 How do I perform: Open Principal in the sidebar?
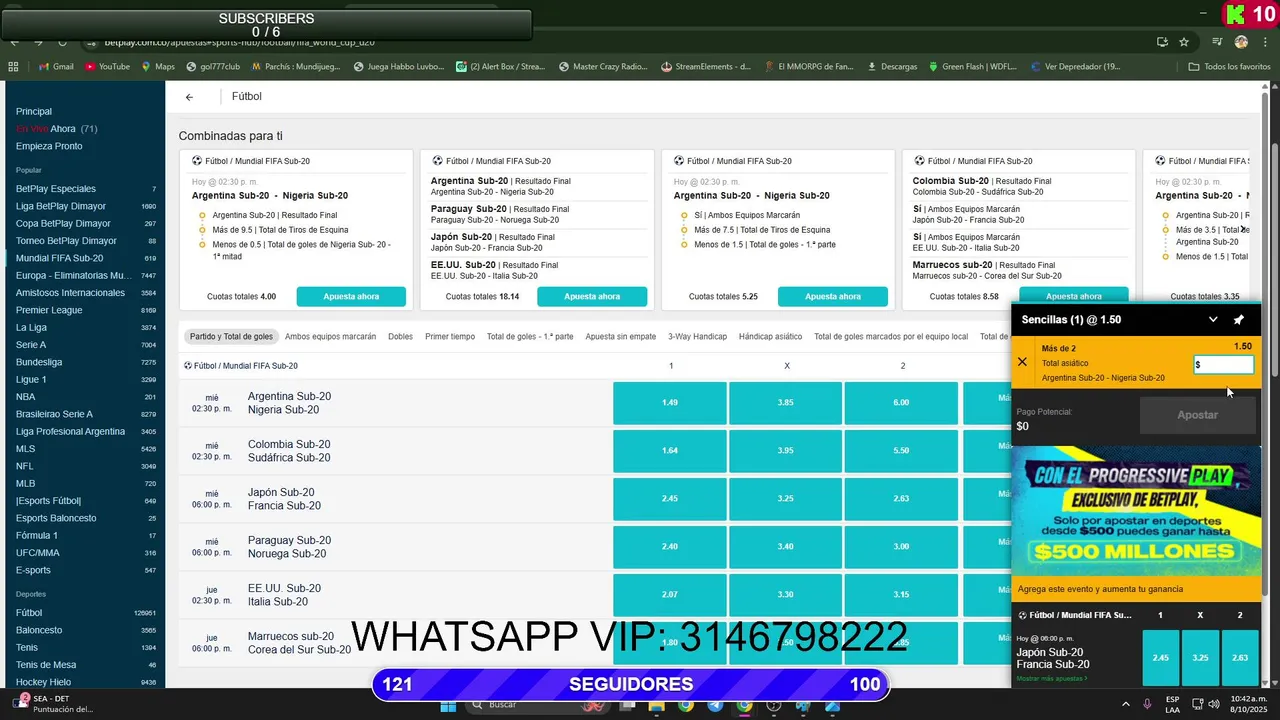click(x=34, y=111)
